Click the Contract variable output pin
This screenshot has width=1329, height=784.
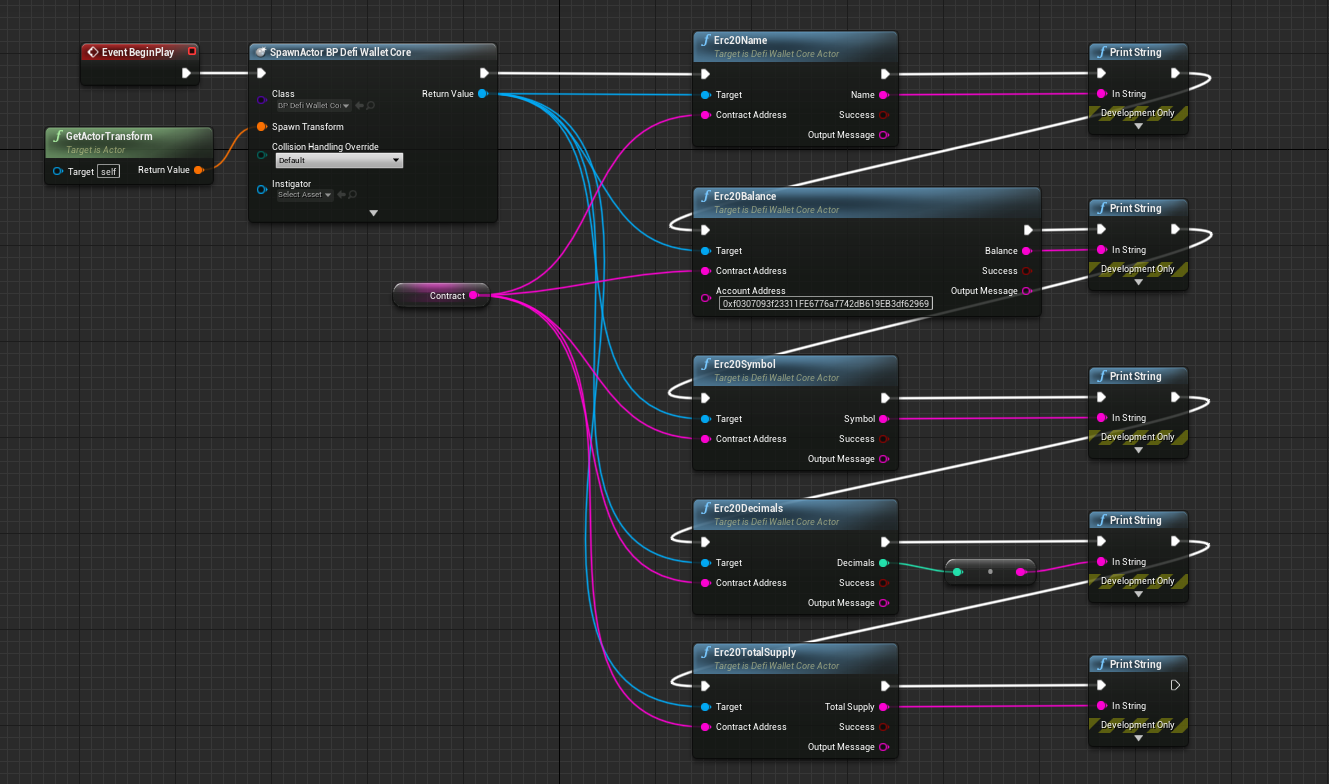click(x=473, y=296)
